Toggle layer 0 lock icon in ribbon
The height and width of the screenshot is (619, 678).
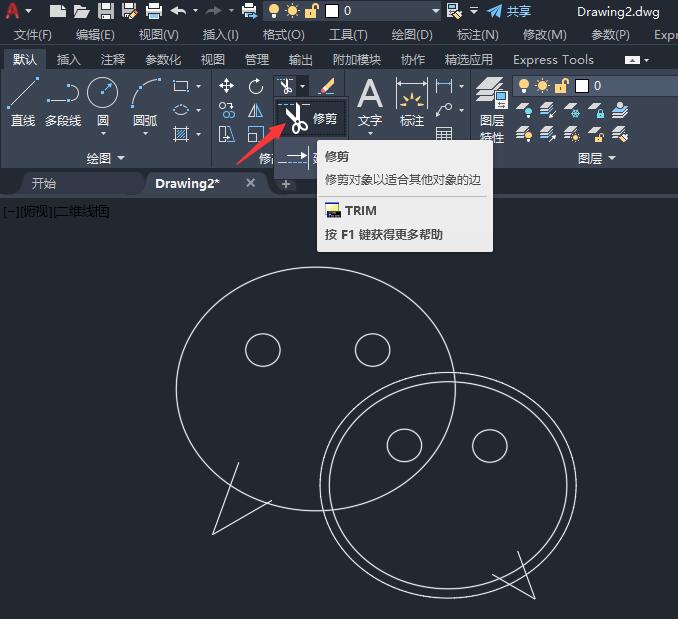[561, 86]
